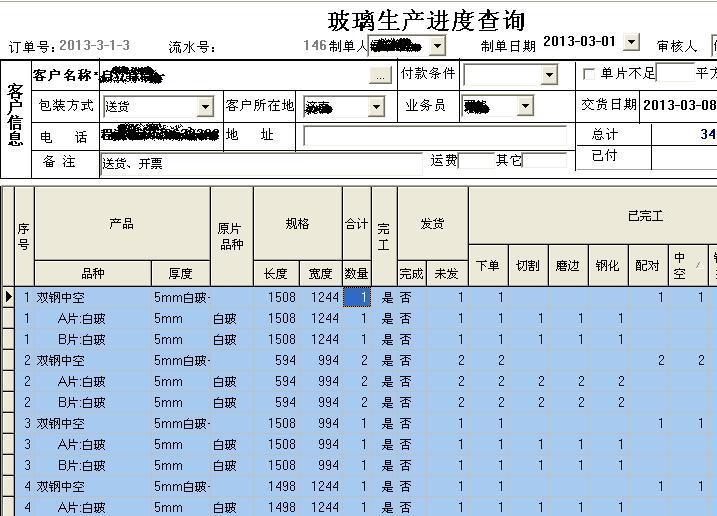Open the 客户所在地 dropdown

376,106
